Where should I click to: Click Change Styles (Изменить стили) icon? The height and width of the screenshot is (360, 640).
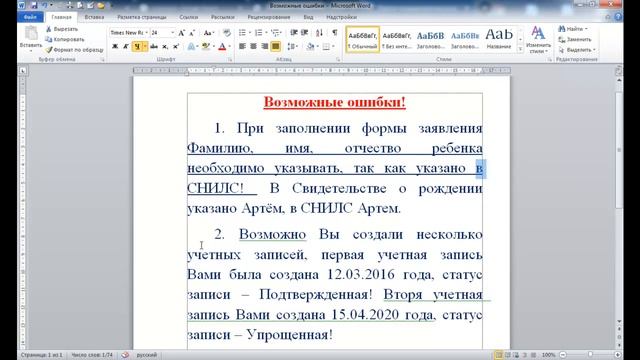coord(538,33)
